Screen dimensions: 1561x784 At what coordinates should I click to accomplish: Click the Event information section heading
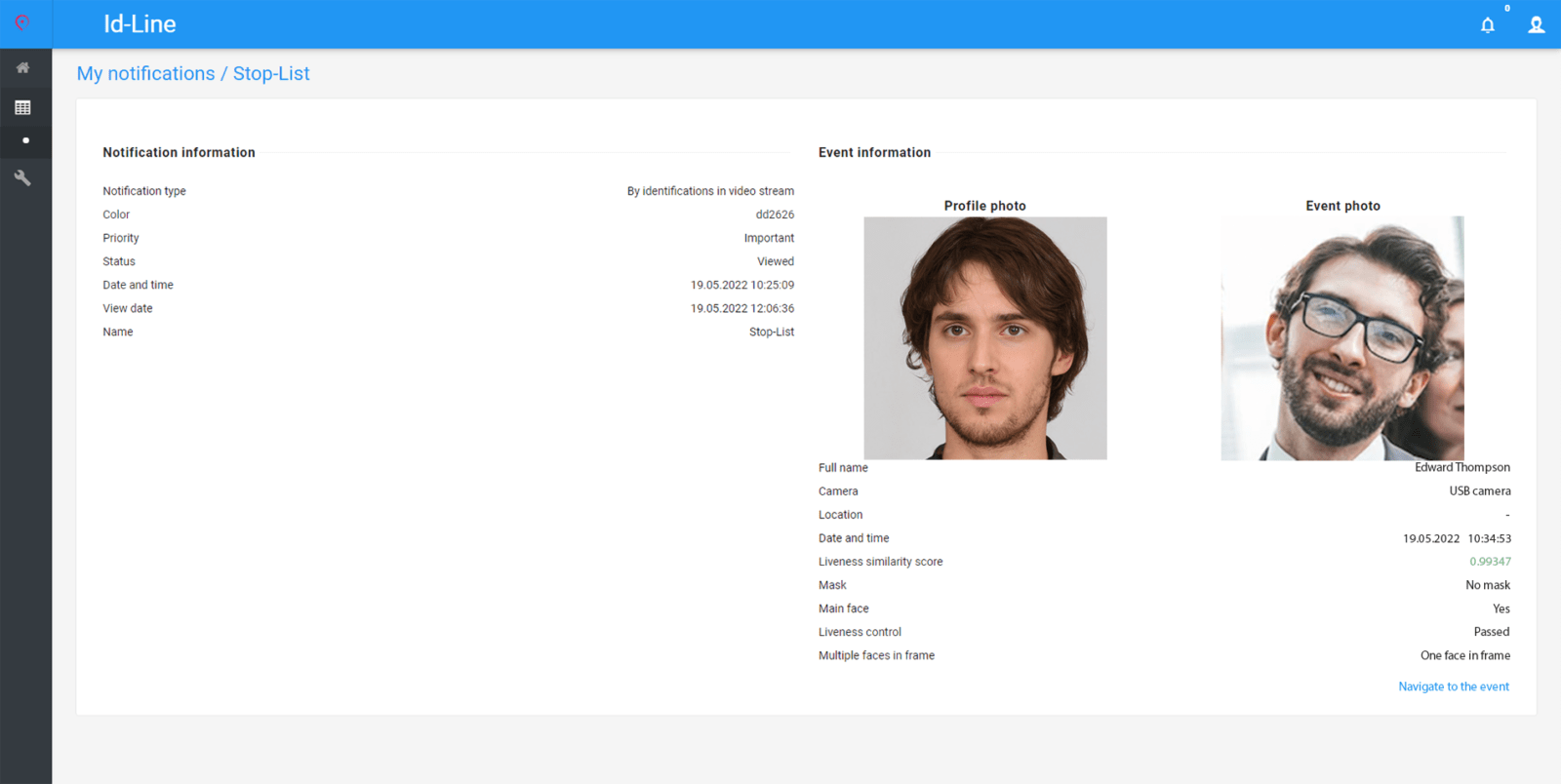pyautogui.click(x=874, y=153)
